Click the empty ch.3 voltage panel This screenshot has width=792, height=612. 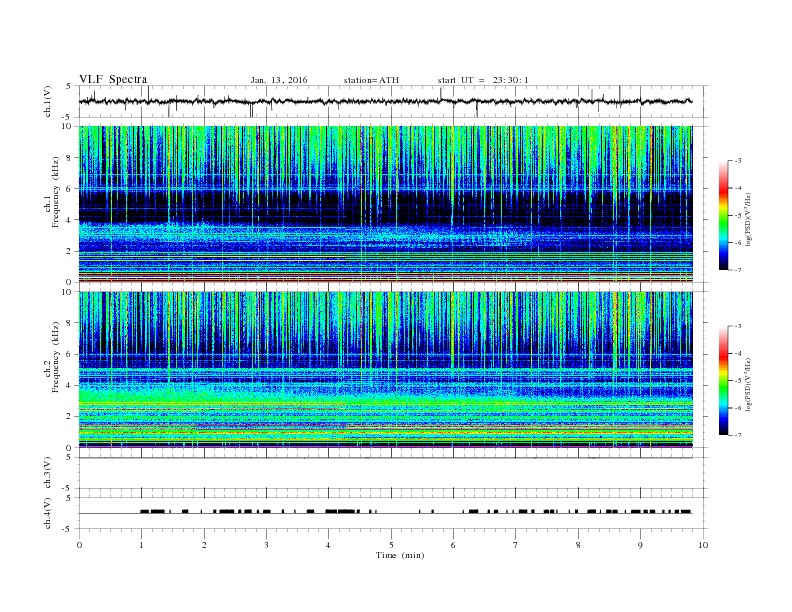tap(392, 473)
